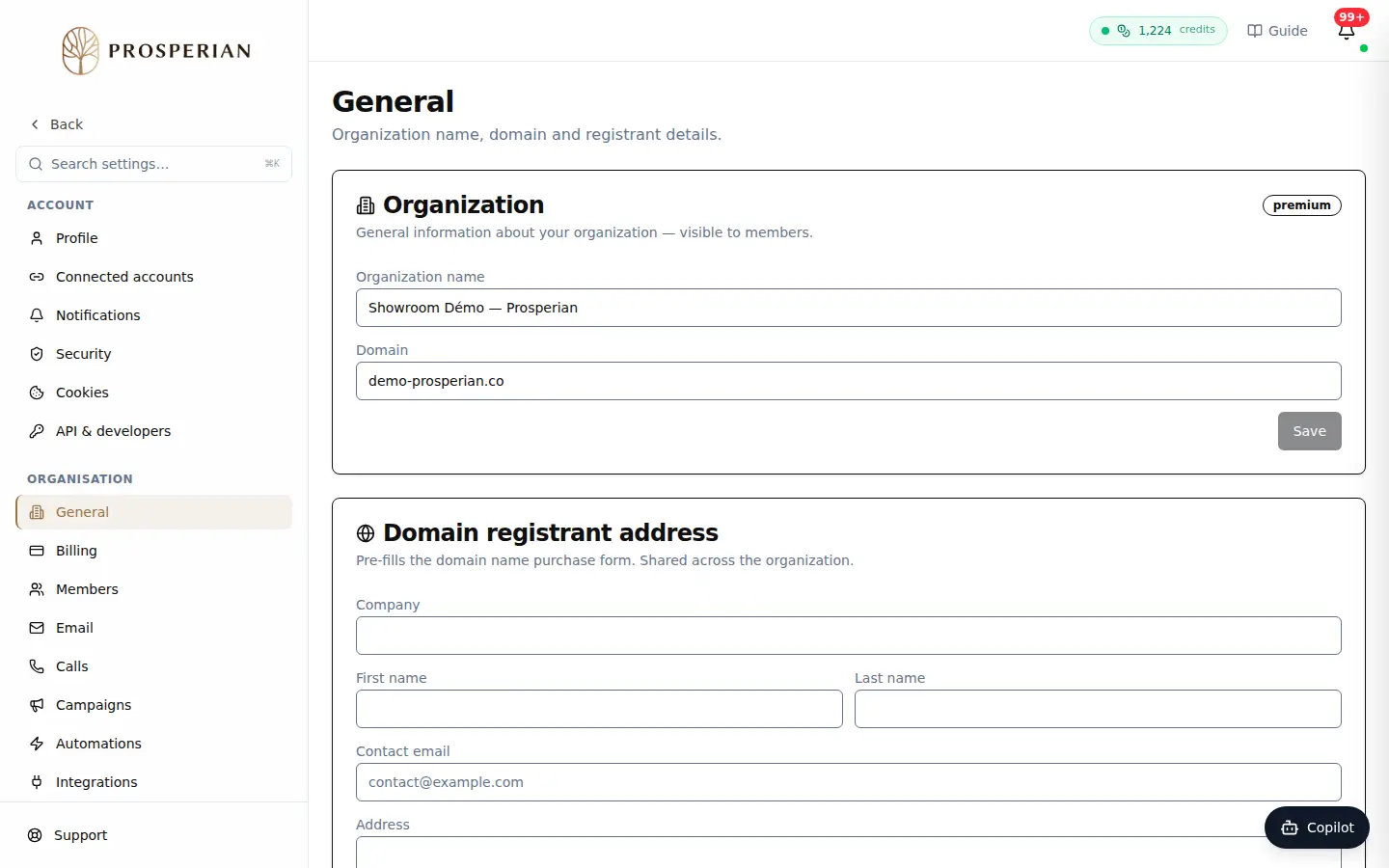Screen dimensions: 1389x868
Task: Click the Billing card icon
Action: [x=37, y=551]
